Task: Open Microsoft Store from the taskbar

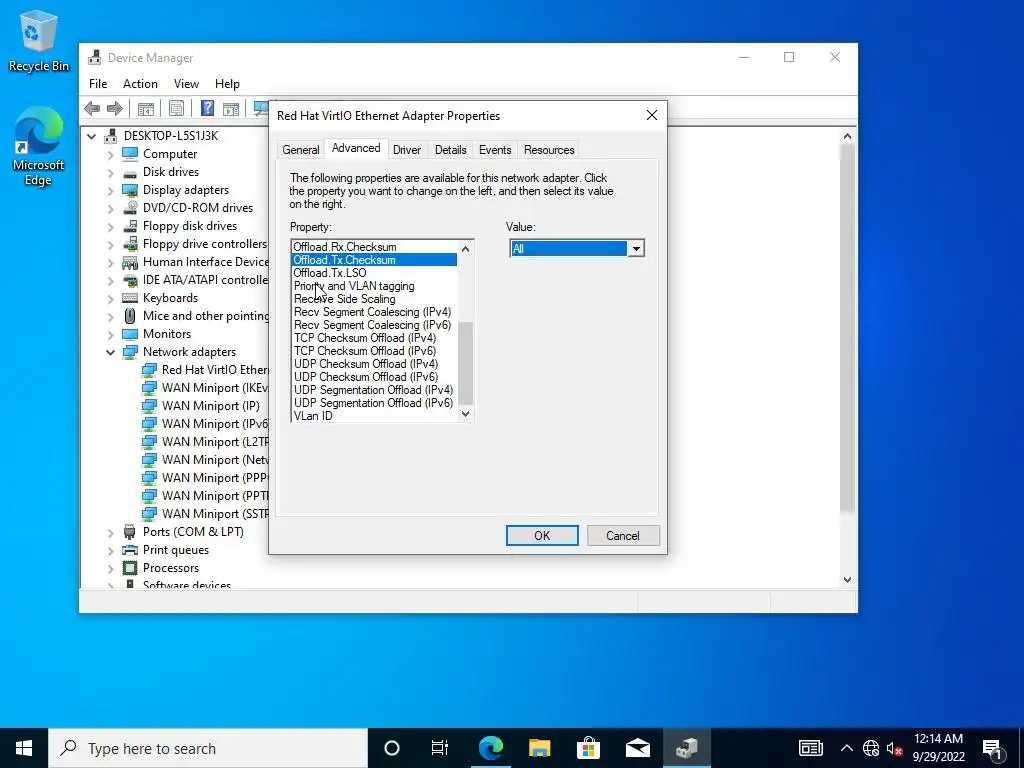Action: click(588, 748)
